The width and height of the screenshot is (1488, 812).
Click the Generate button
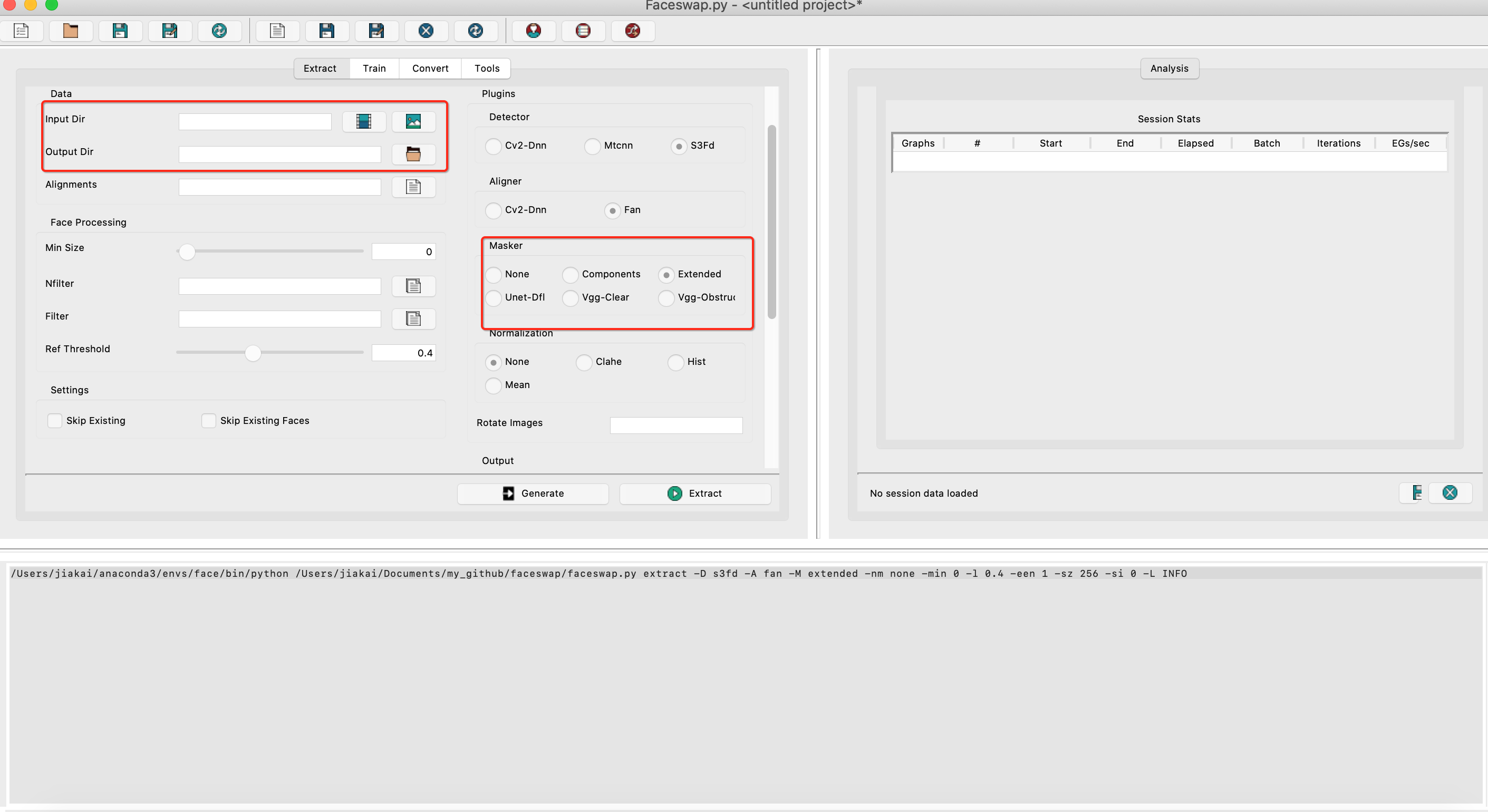533,494
